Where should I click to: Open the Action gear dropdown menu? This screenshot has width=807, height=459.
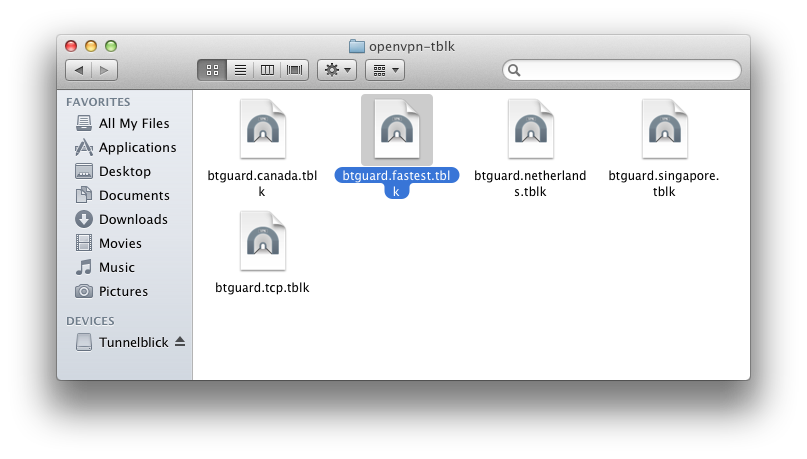(337, 70)
